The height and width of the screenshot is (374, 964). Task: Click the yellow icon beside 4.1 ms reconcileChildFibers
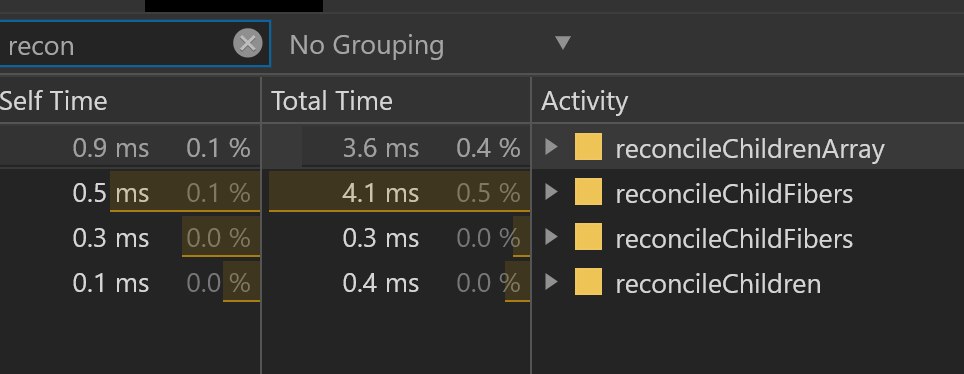[x=588, y=193]
